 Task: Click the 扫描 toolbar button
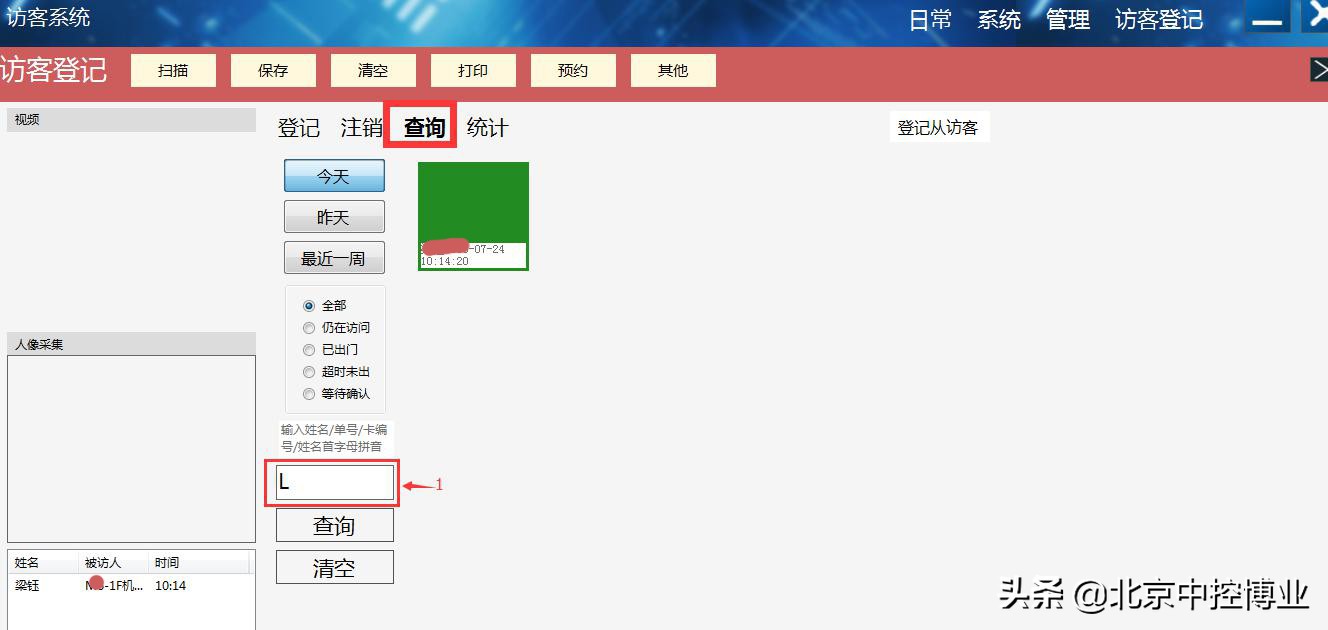click(173, 70)
